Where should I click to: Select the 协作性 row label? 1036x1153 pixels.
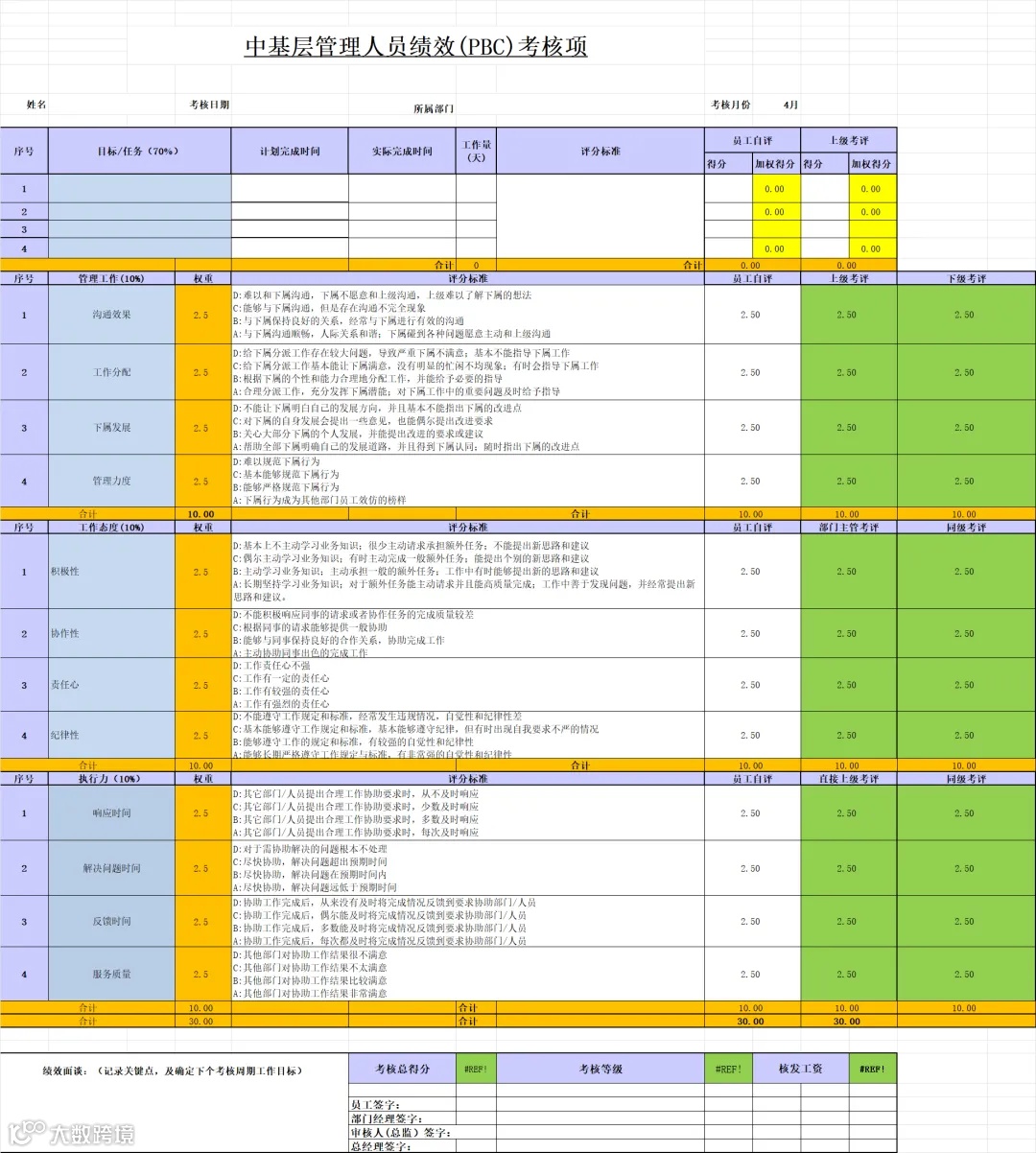coord(111,633)
